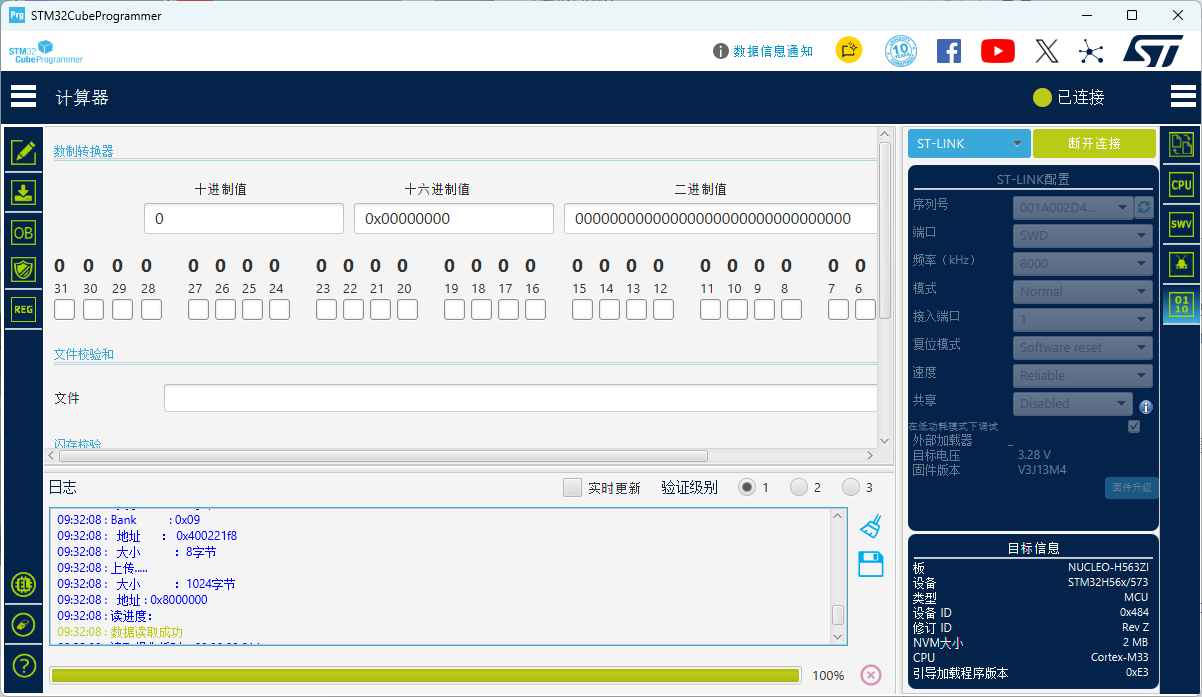1202x697 pixels.
Task: Click the log panel vertical scrollbar thumb
Action: [838, 615]
